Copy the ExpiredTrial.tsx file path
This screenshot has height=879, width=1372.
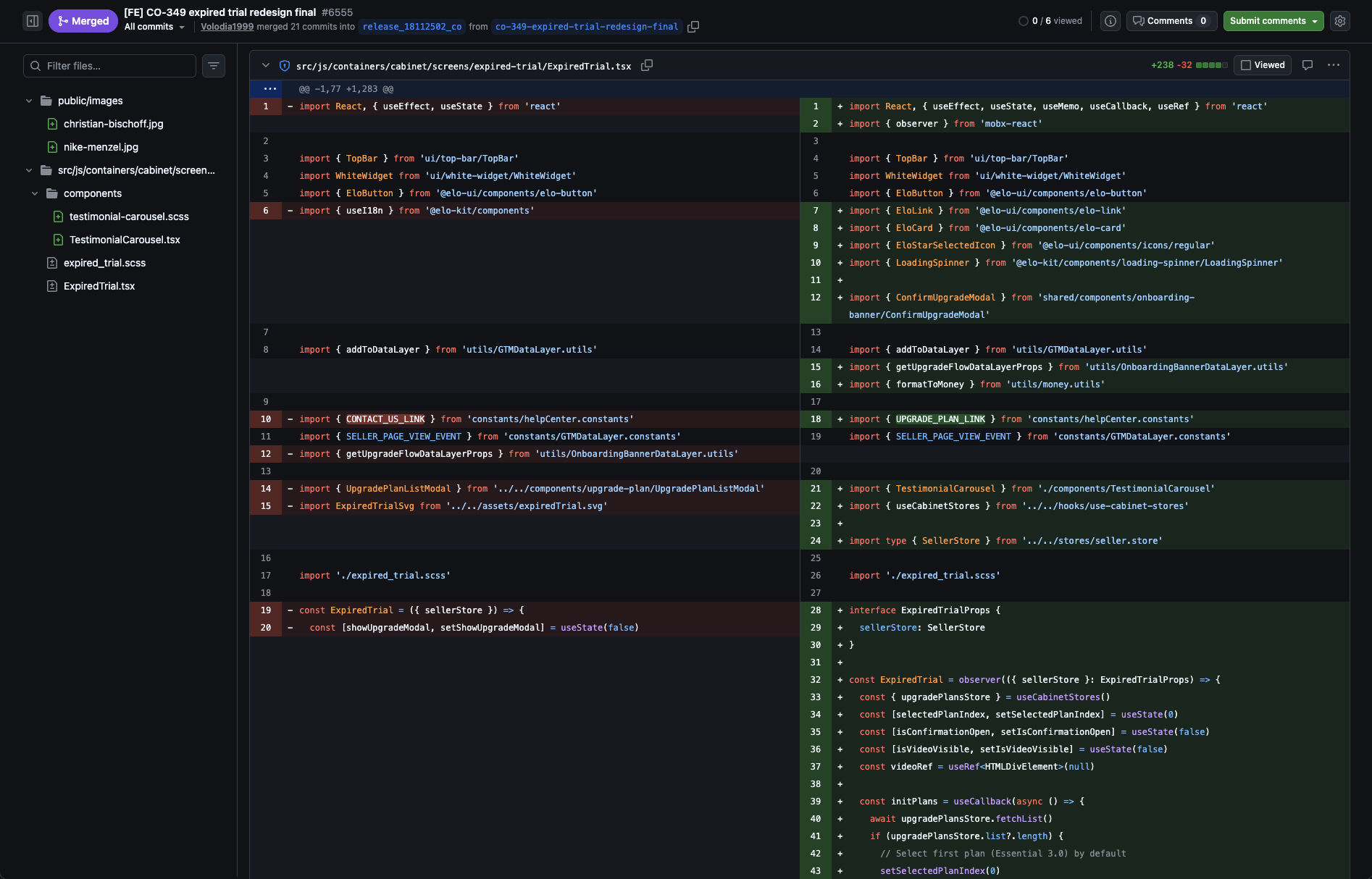(647, 65)
